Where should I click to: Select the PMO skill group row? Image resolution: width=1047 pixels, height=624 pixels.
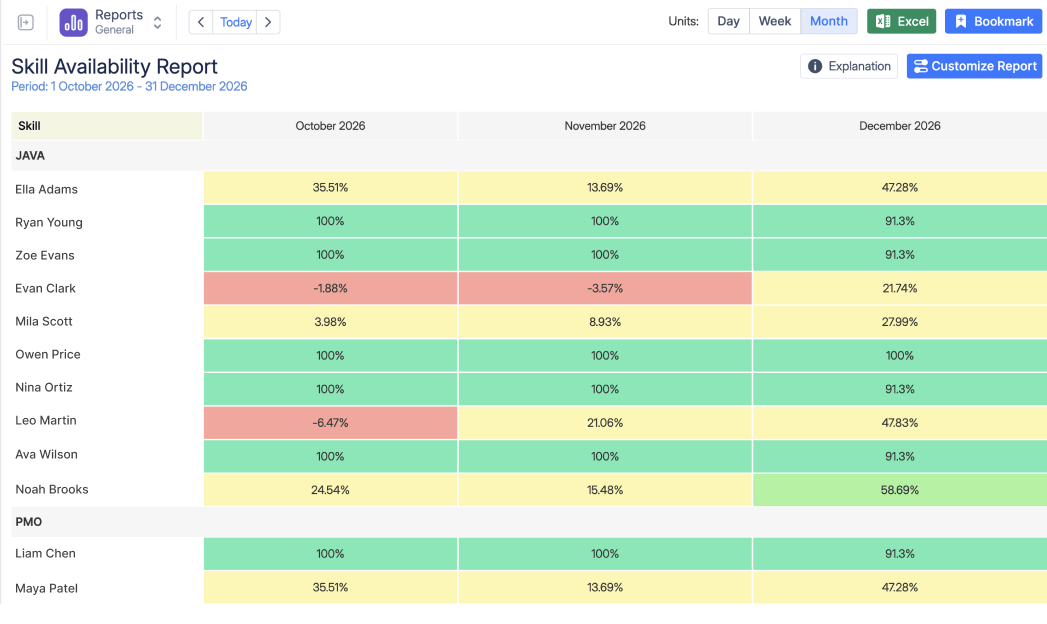[x=529, y=522]
